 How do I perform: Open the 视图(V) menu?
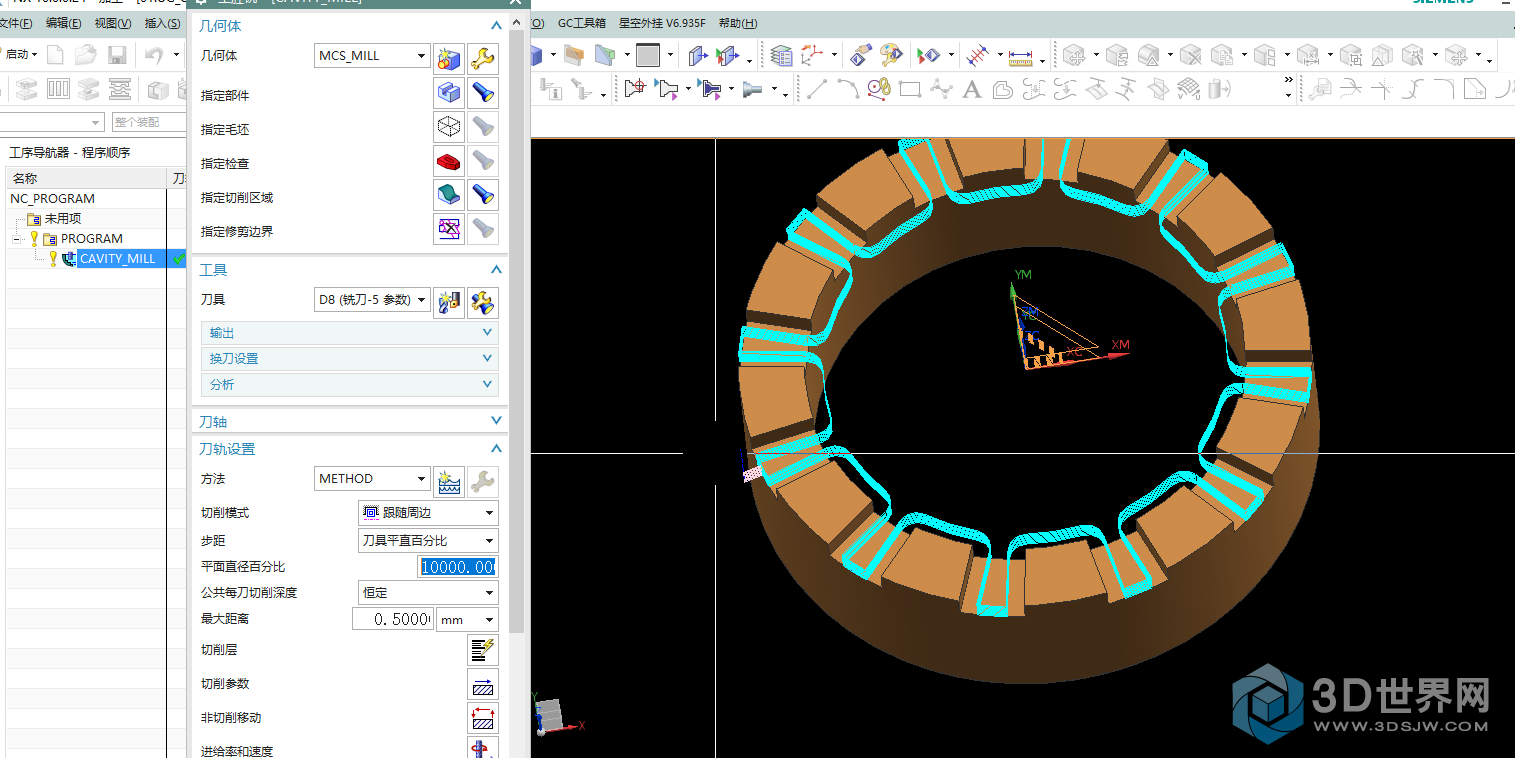(x=112, y=23)
